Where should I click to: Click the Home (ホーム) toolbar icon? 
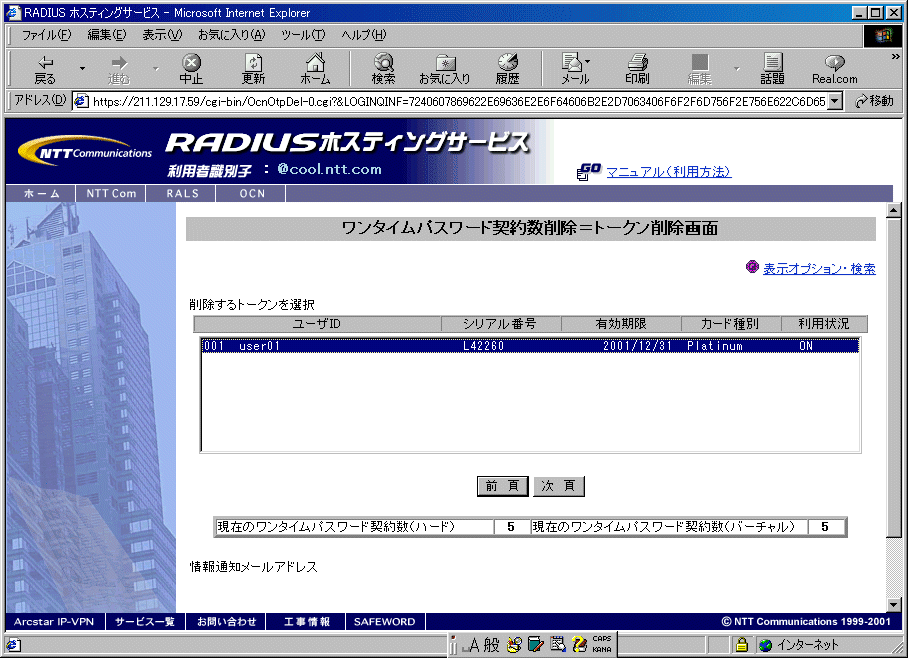(315, 68)
